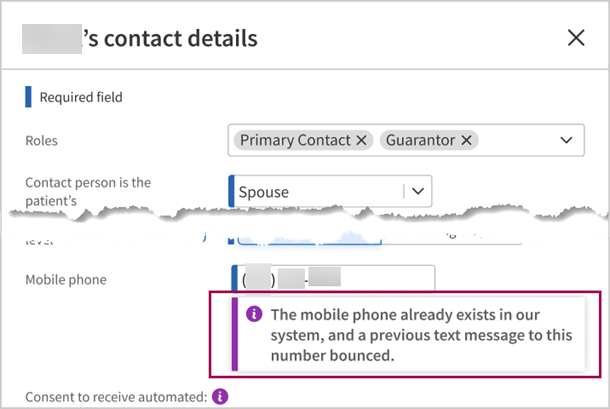Remove the Guarantor role chip

pos(466,140)
